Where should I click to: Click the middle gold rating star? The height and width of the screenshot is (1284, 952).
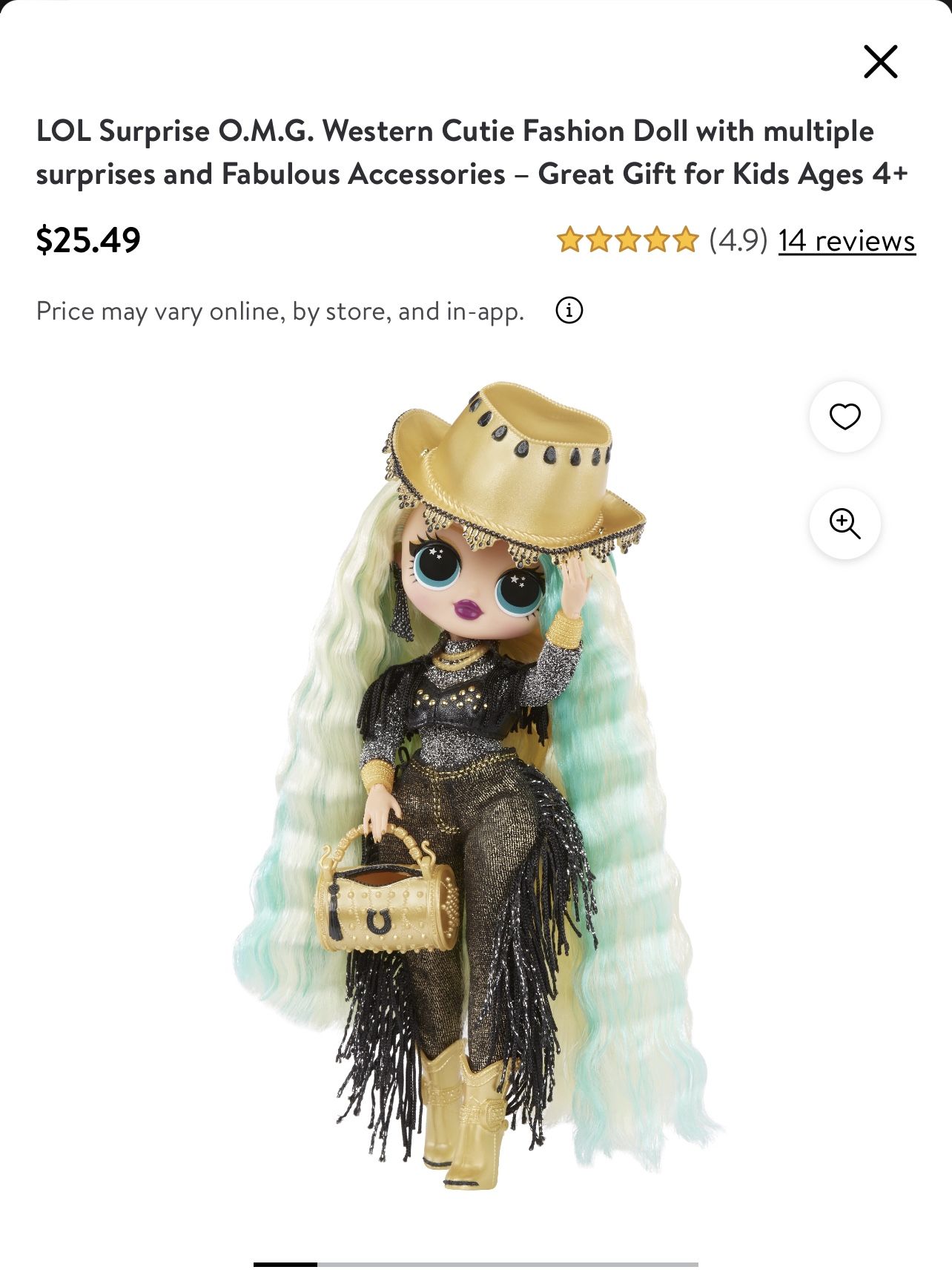[627, 240]
